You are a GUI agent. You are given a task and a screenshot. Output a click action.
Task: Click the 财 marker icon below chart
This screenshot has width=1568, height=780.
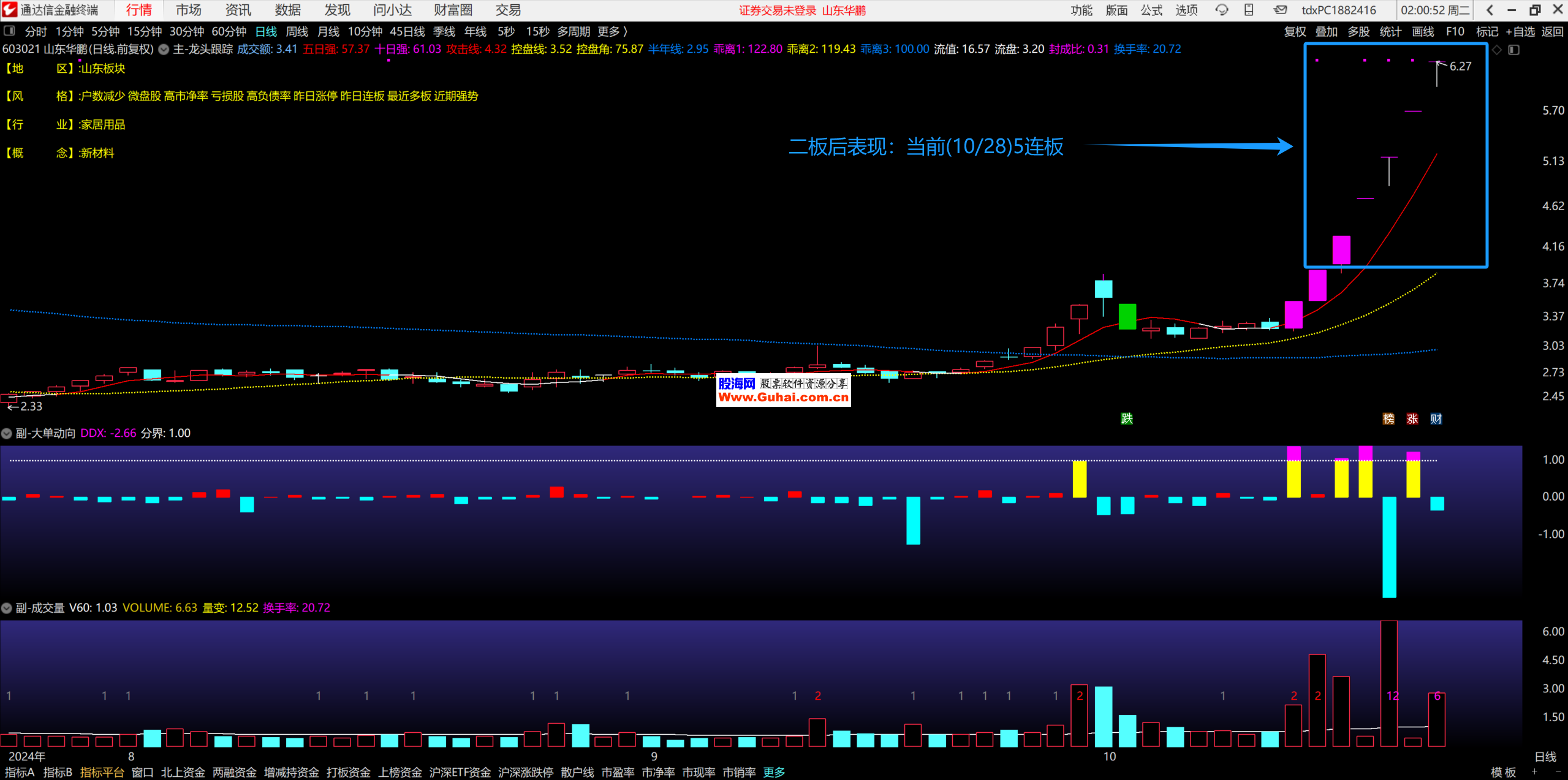[x=1436, y=418]
